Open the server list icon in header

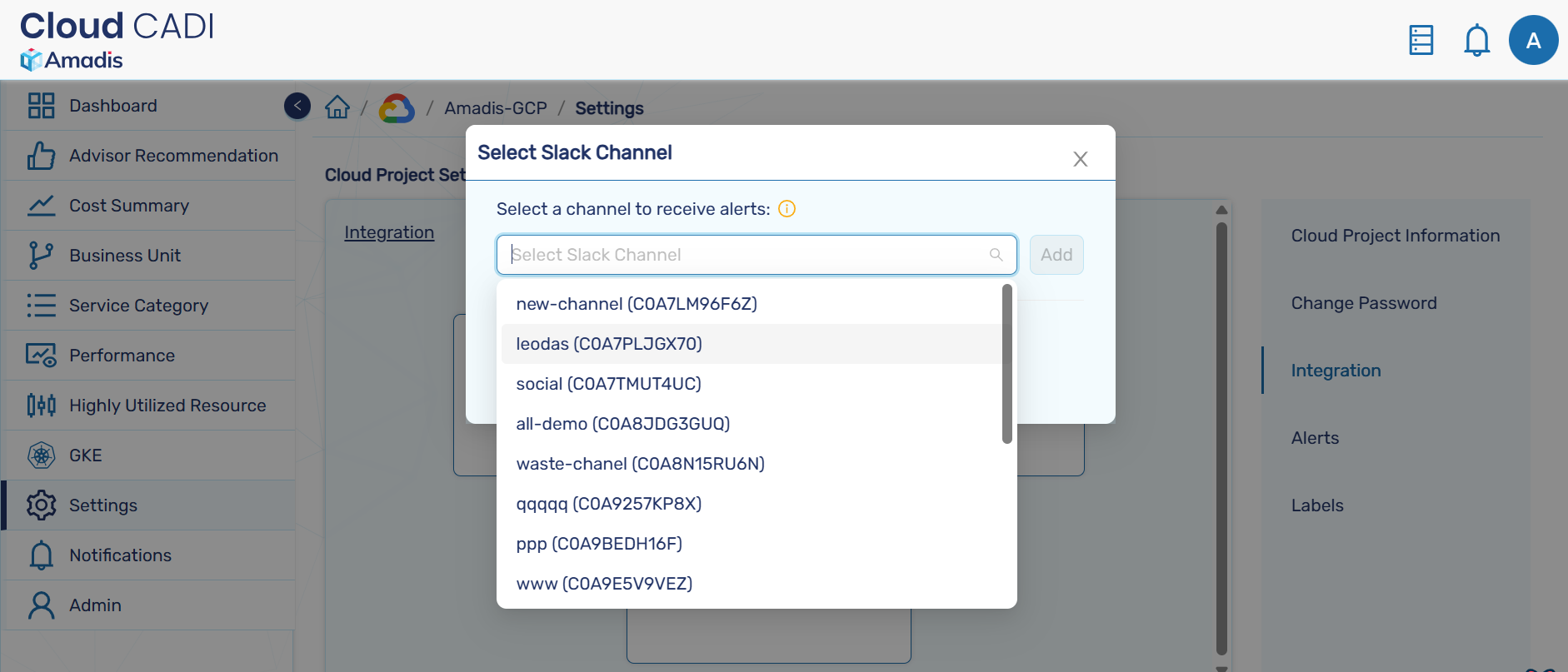coord(1421,40)
